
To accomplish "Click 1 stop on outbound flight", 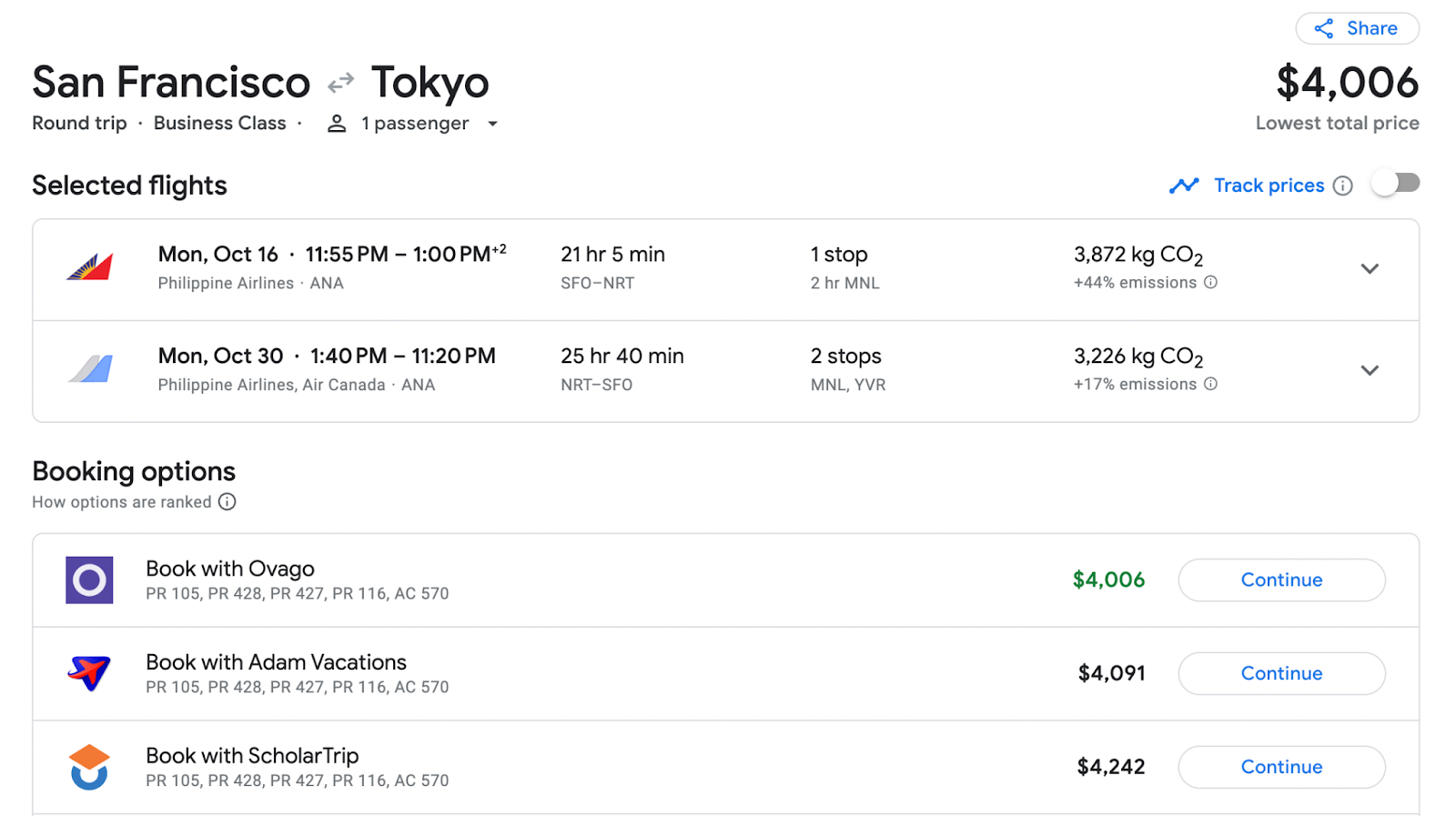I will point(839,255).
